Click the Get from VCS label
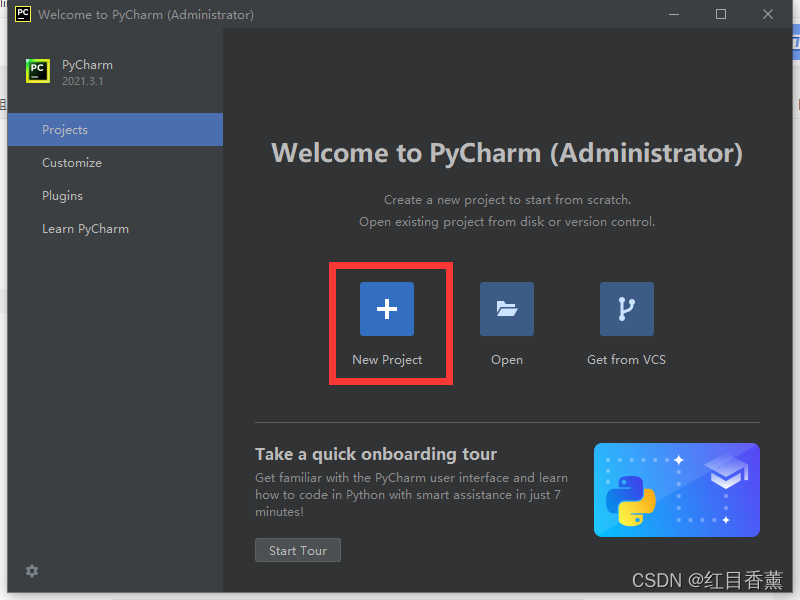The width and height of the screenshot is (800, 600). pos(627,360)
